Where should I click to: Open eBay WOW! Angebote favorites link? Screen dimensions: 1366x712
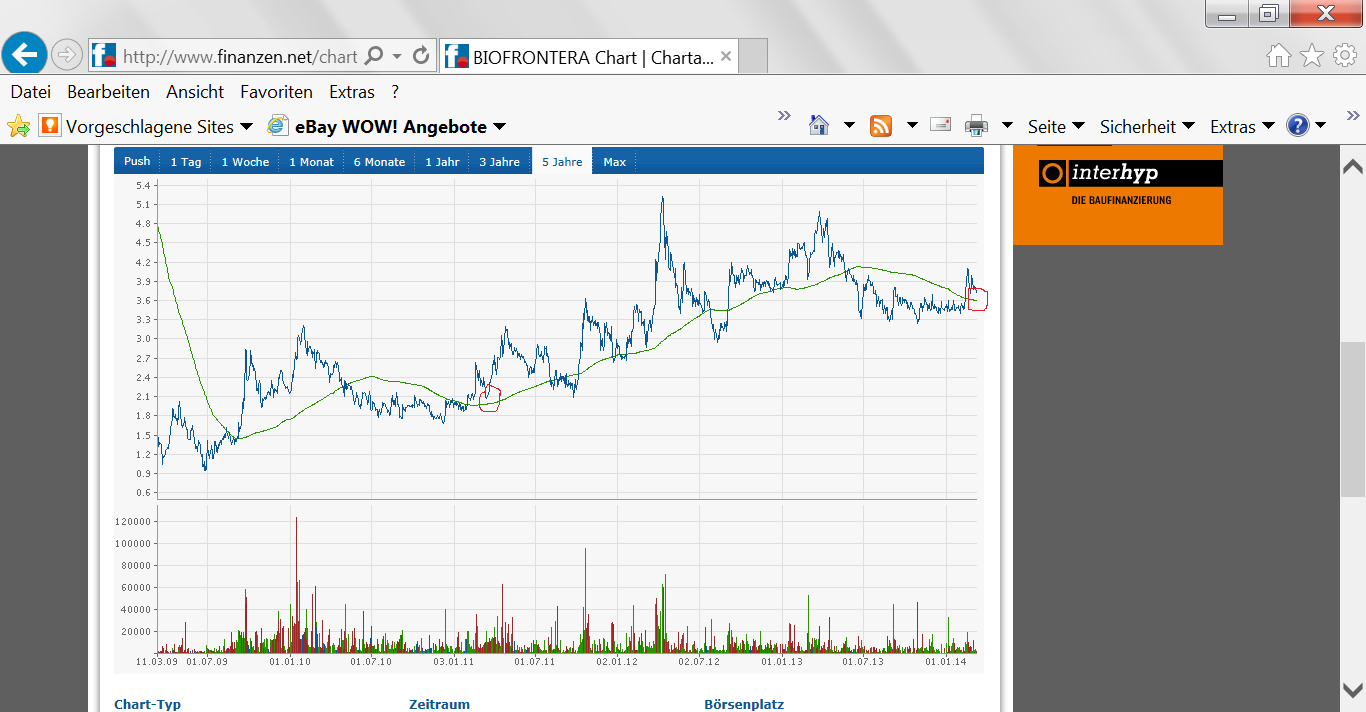pos(377,127)
